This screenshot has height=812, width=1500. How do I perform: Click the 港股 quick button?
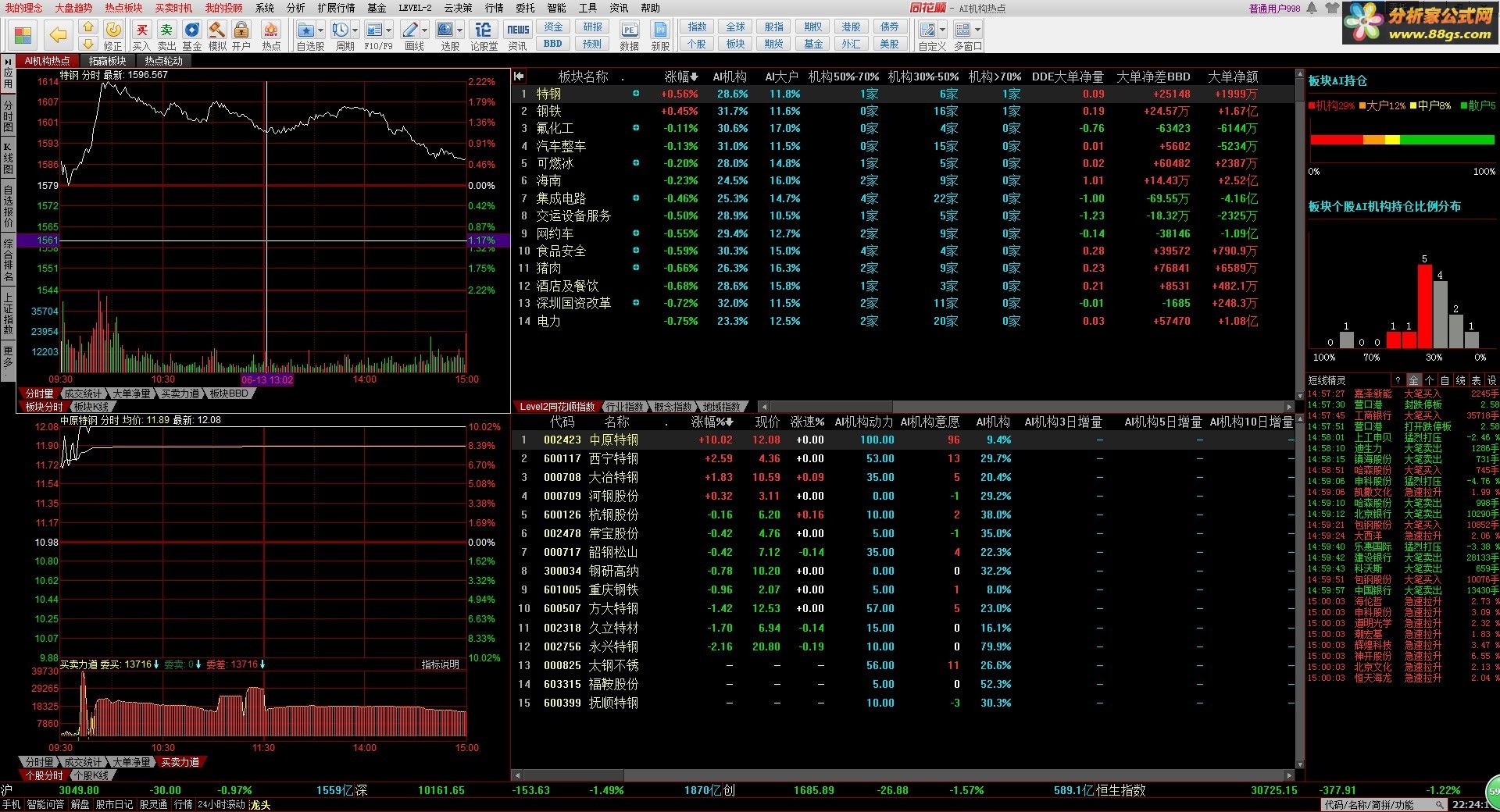tap(851, 27)
